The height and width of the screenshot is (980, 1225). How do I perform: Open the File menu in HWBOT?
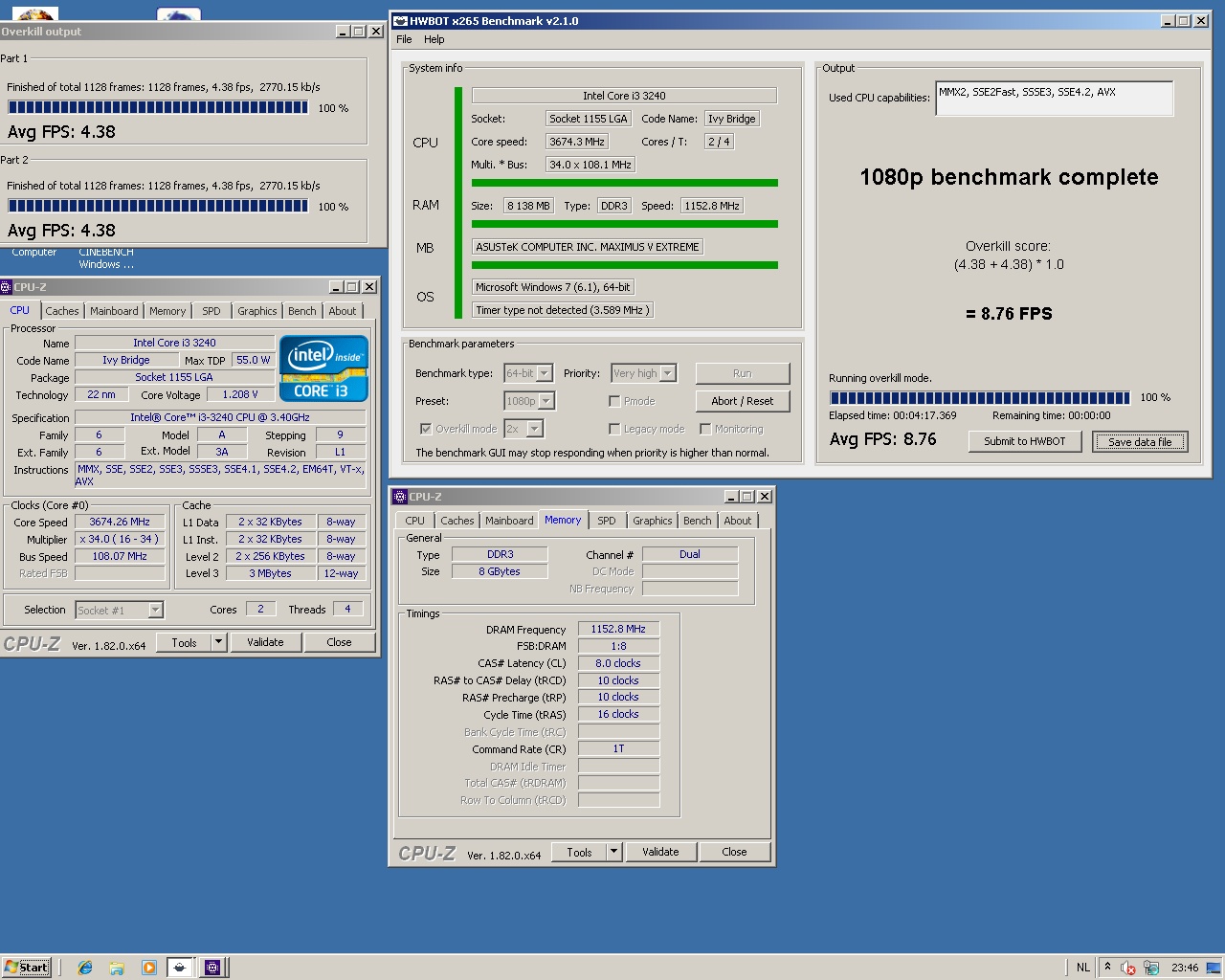click(404, 39)
